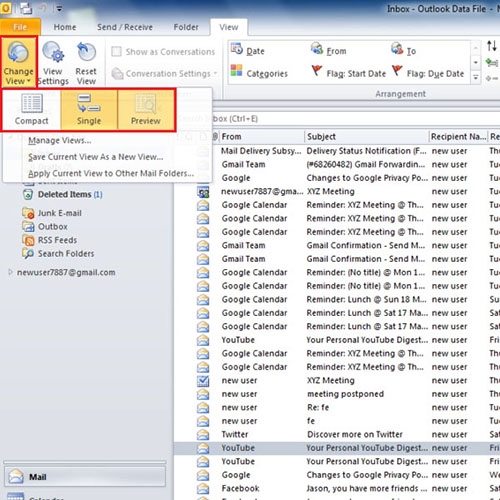The height and width of the screenshot is (500, 500).
Task: Sort by the From column header
Action: coord(262,137)
